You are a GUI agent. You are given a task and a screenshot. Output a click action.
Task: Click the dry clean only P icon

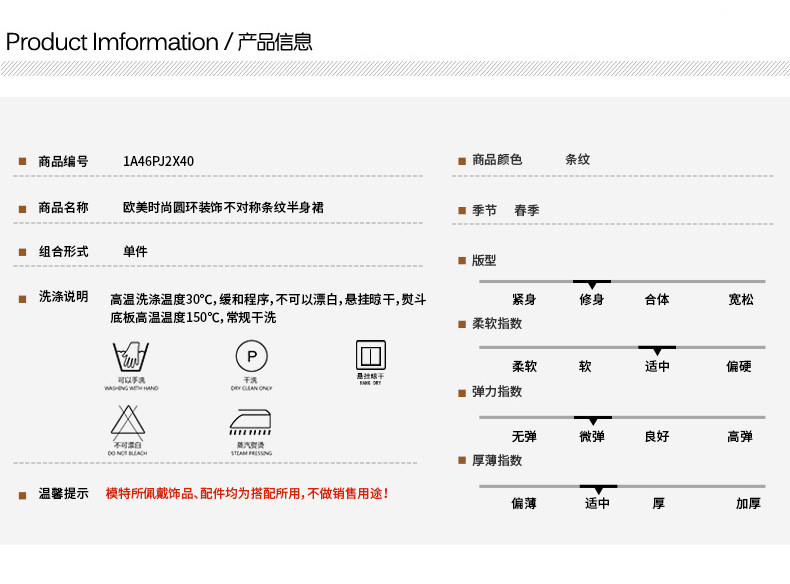click(x=251, y=356)
